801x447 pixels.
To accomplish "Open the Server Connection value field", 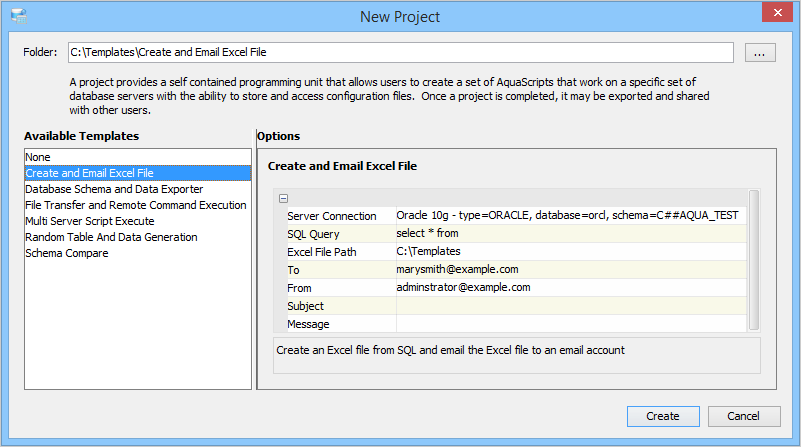I will 570,215.
